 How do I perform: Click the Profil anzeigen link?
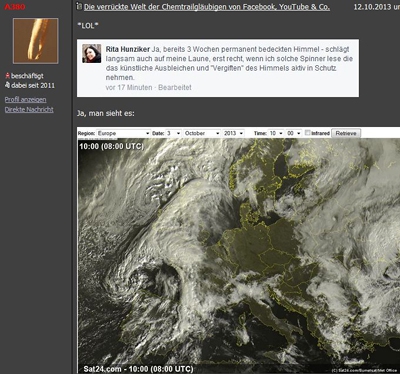tap(25, 100)
